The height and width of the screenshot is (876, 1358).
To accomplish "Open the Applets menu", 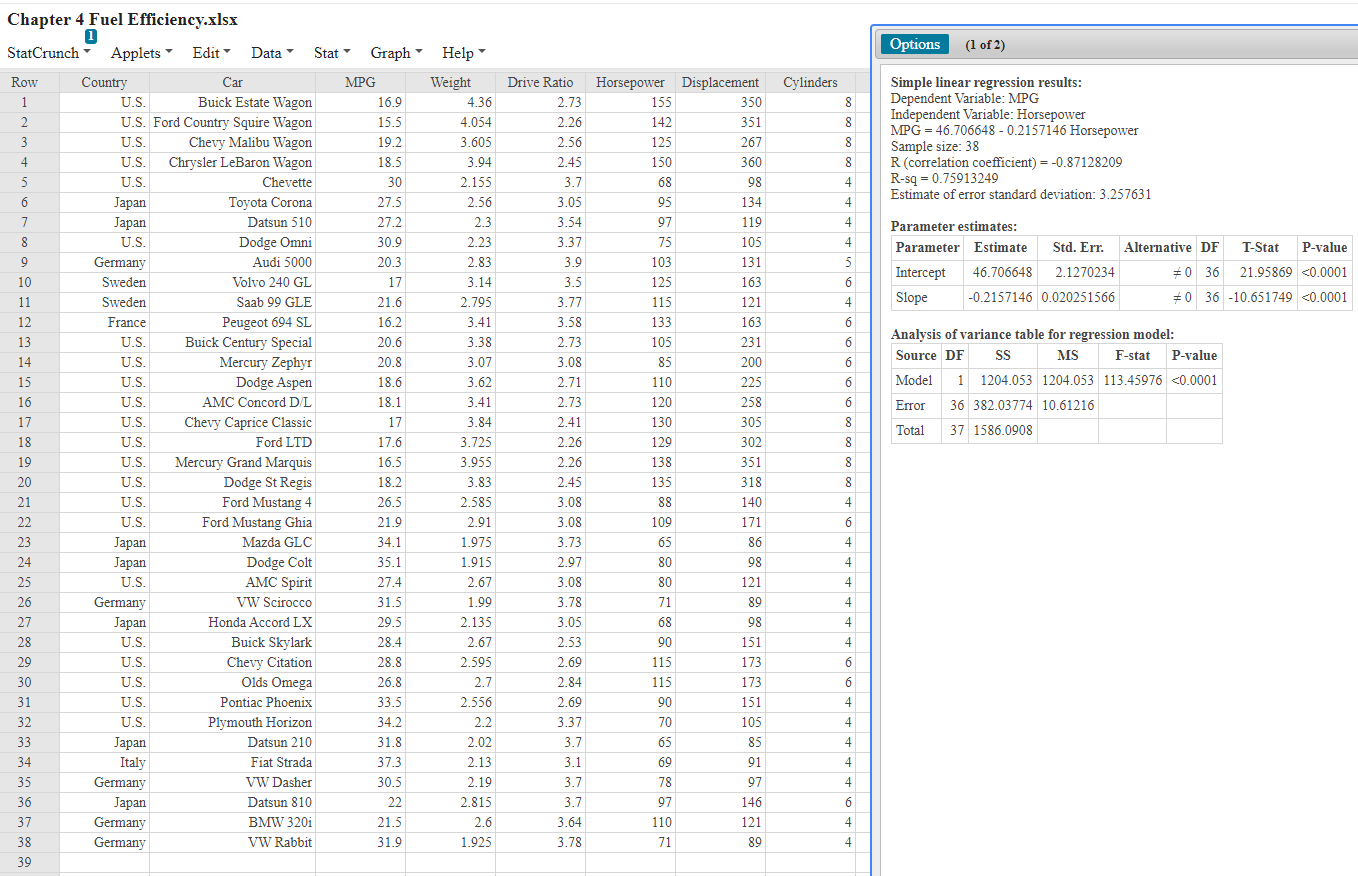I will [x=136, y=53].
